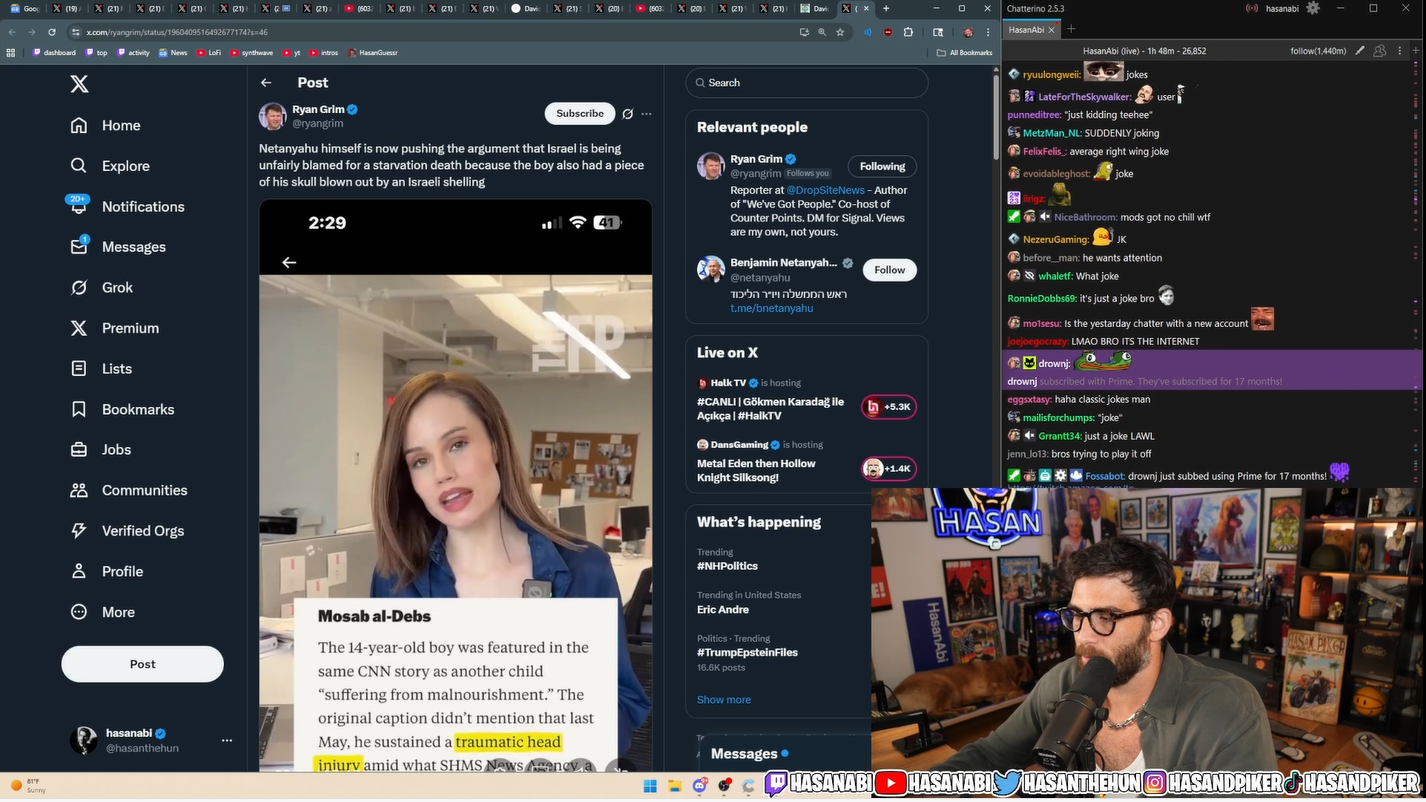Screen dimensions: 1426x802
Task: Switch to the Google browser tab
Action: pos(24,8)
